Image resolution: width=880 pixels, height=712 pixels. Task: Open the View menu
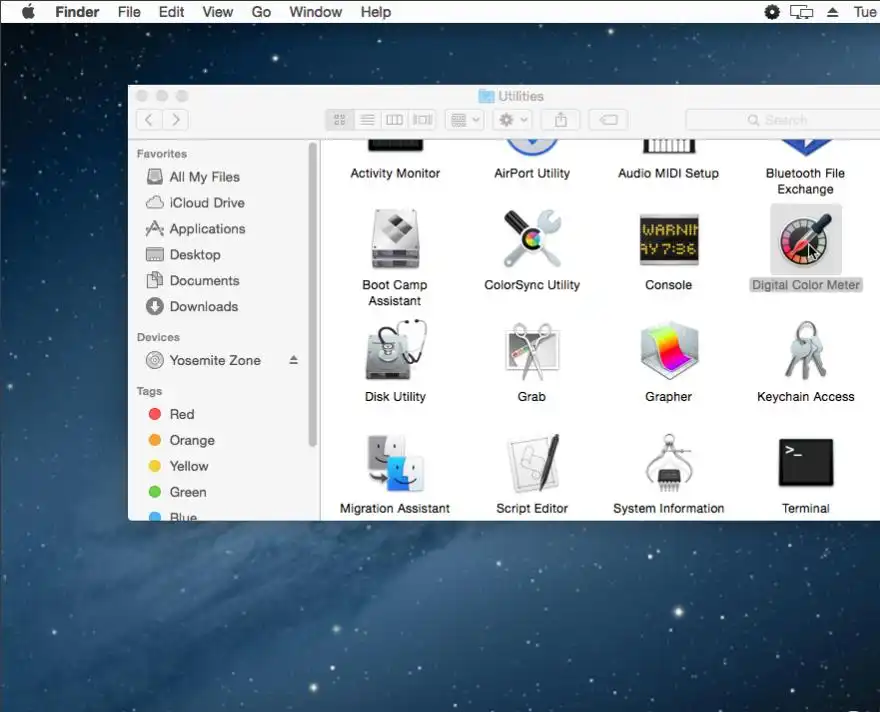pyautogui.click(x=218, y=12)
